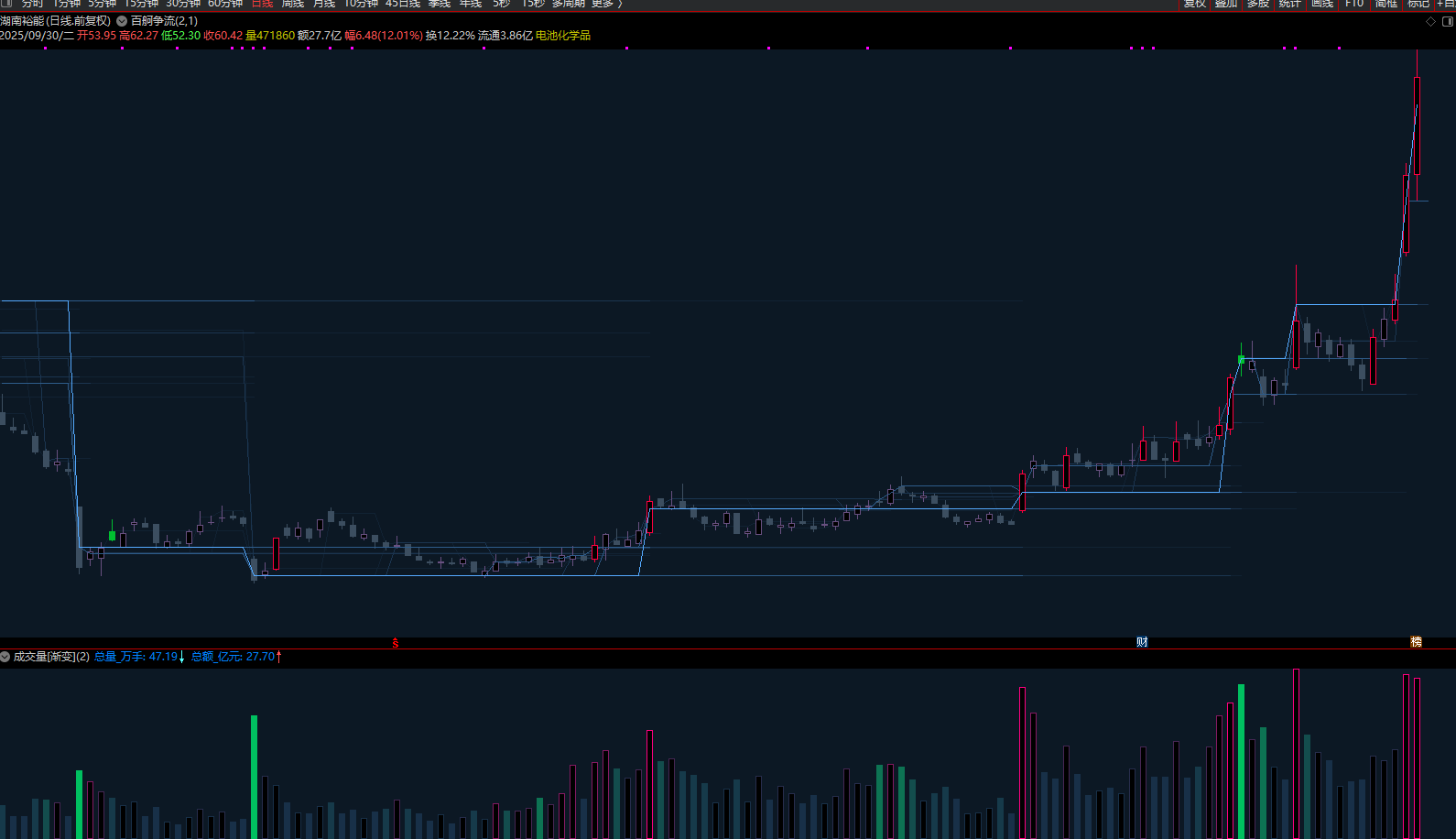
Task: Open the 百舸争流 indicator dropdown arrow
Action: tap(122, 21)
